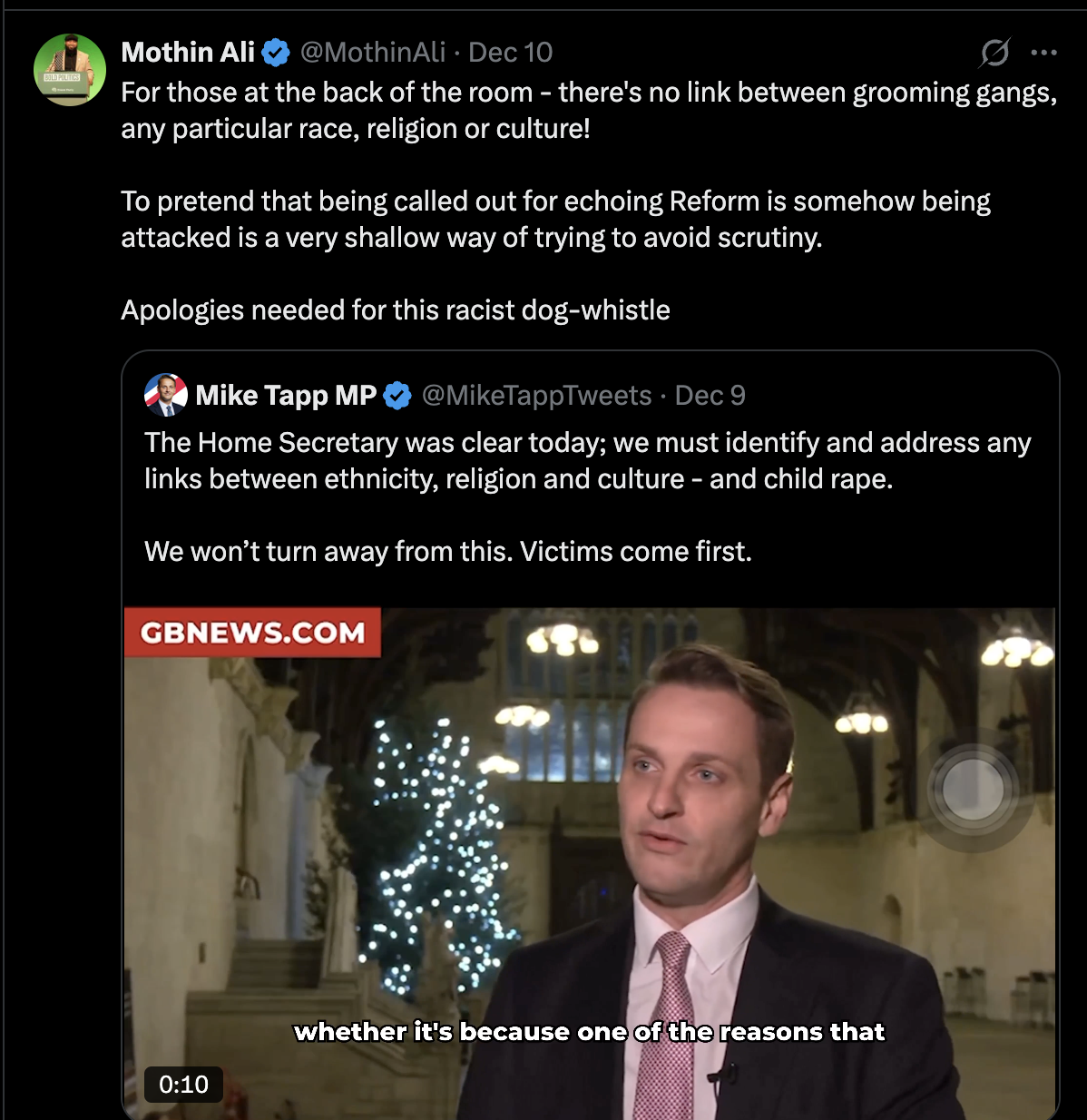Image resolution: width=1087 pixels, height=1120 pixels.
Task: Tap the round floating button on the video
Action: tap(973, 790)
